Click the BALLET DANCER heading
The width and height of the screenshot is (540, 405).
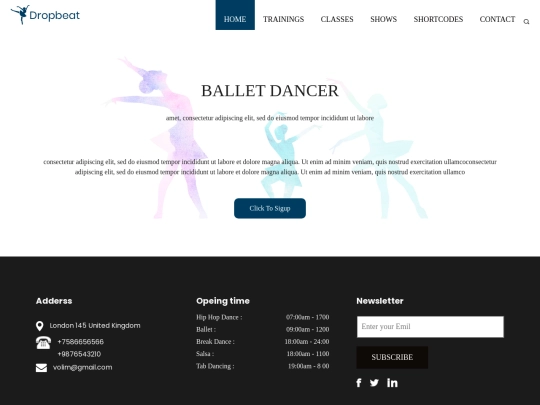(x=270, y=91)
